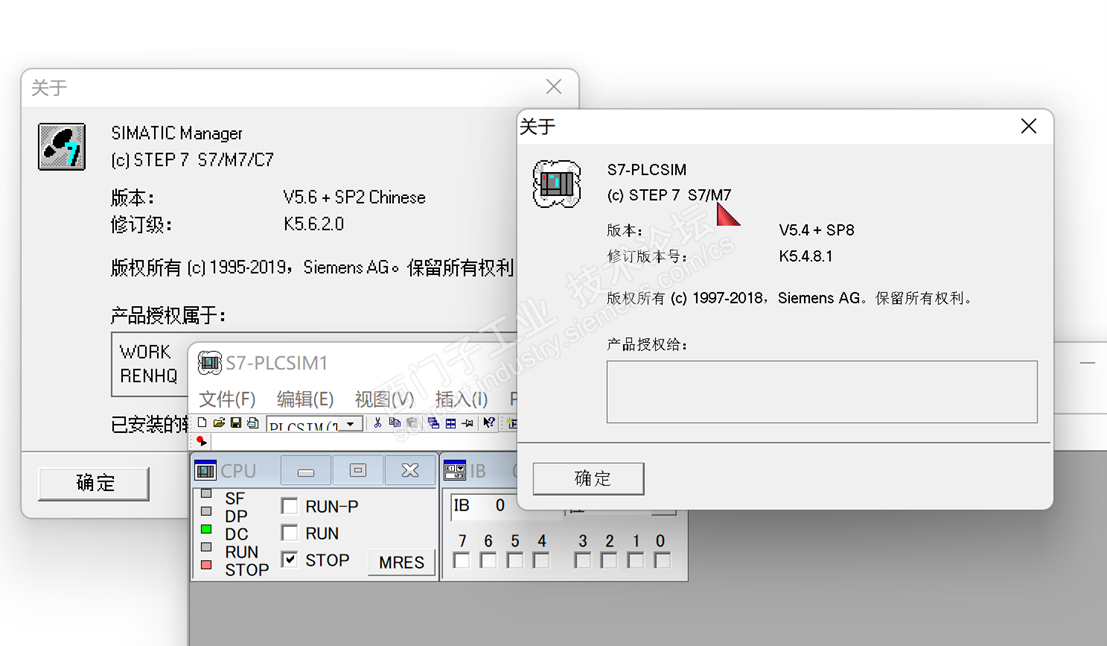Viewport: 1107px width, 646px height.
Task: Close the CPU sub-window
Action: [410, 470]
